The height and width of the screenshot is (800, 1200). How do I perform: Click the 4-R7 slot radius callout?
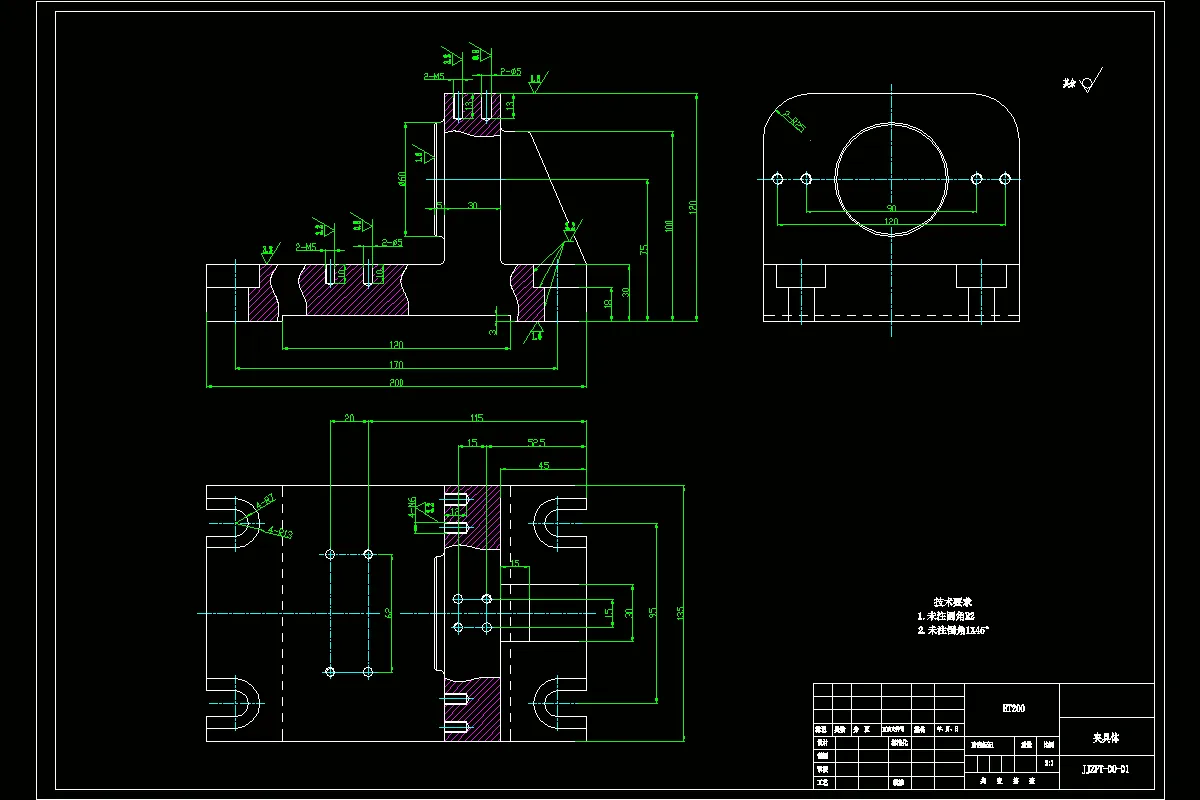tap(265, 504)
